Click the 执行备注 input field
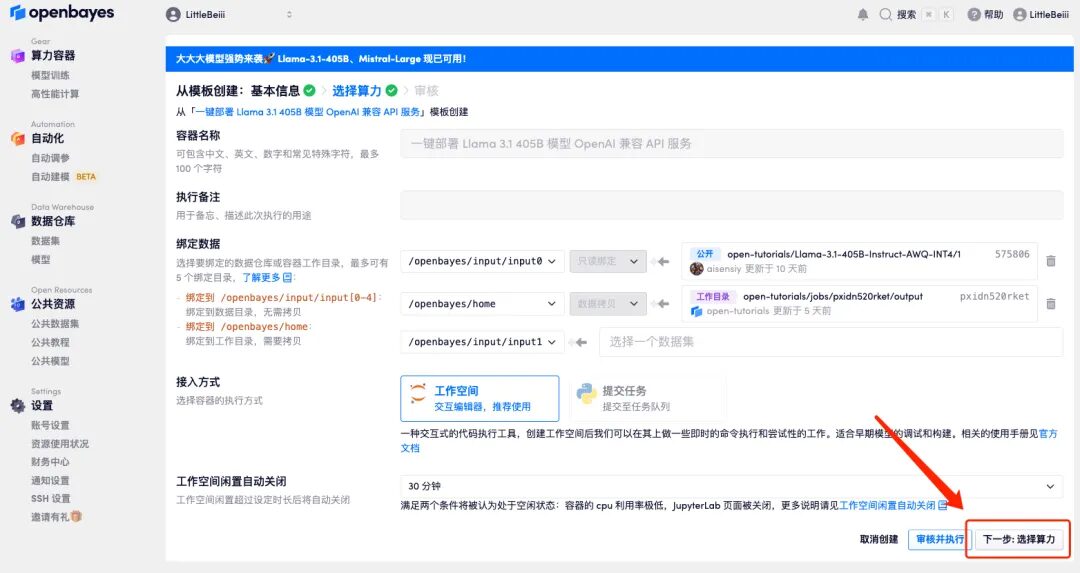The width and height of the screenshot is (1080, 573). pos(731,204)
